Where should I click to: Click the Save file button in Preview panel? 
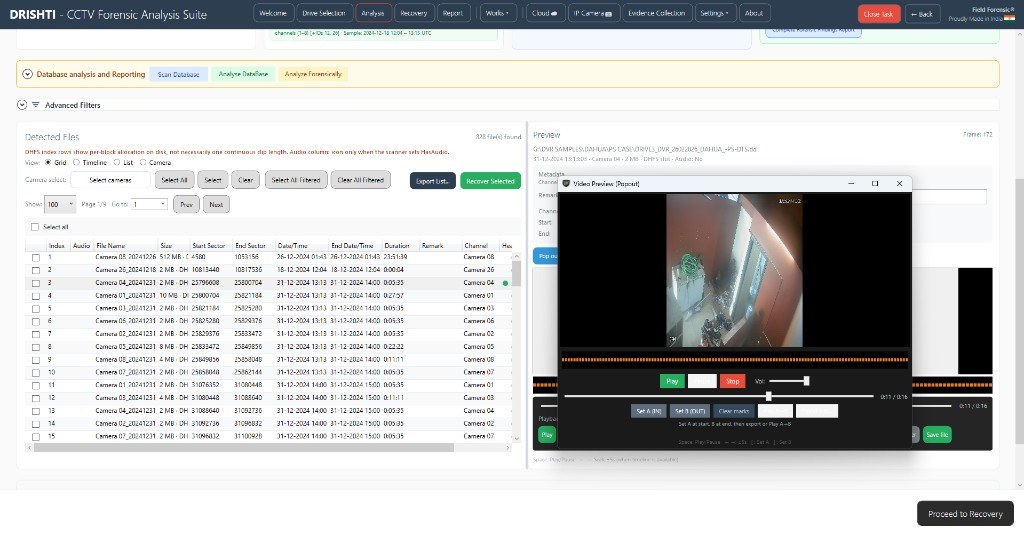pos(937,435)
